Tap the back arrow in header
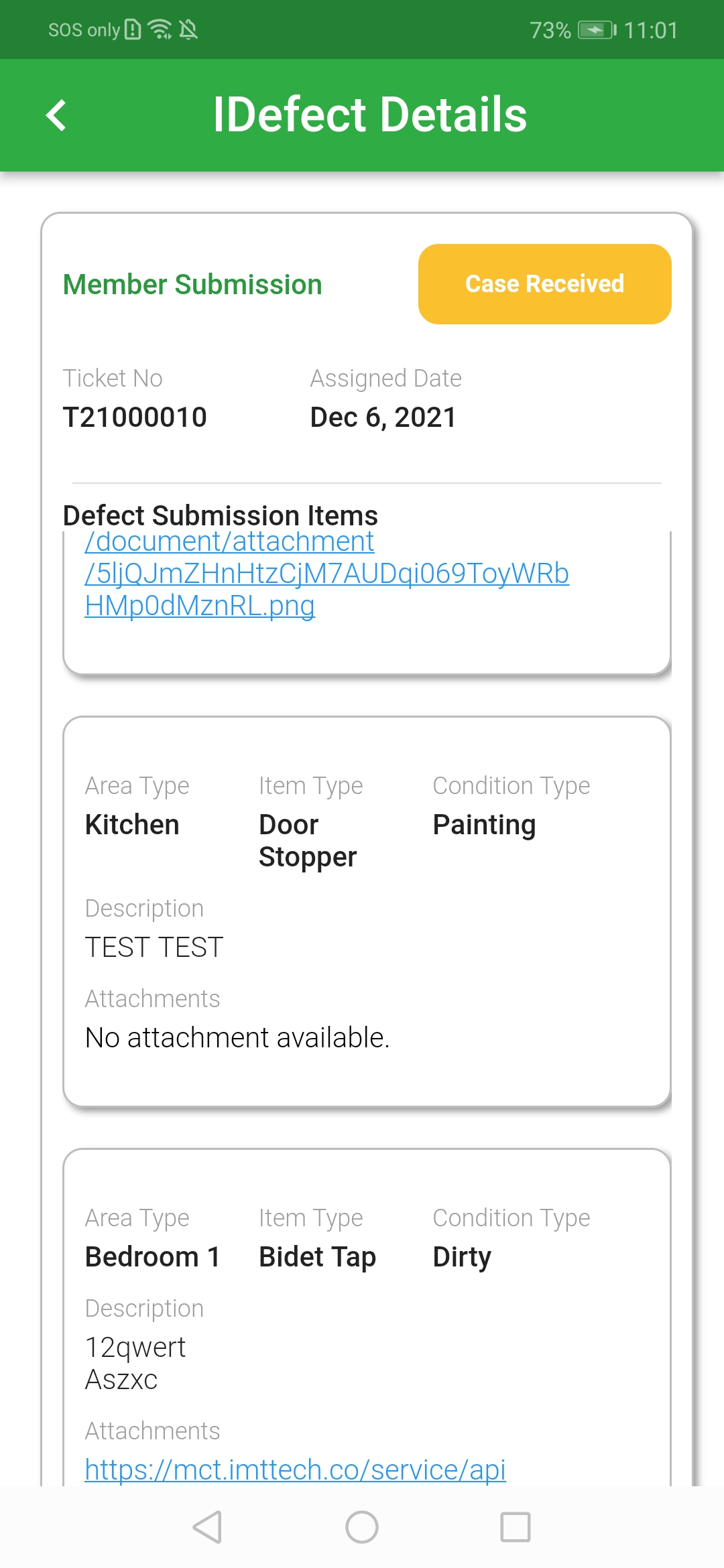The width and height of the screenshot is (724, 1568). click(56, 115)
